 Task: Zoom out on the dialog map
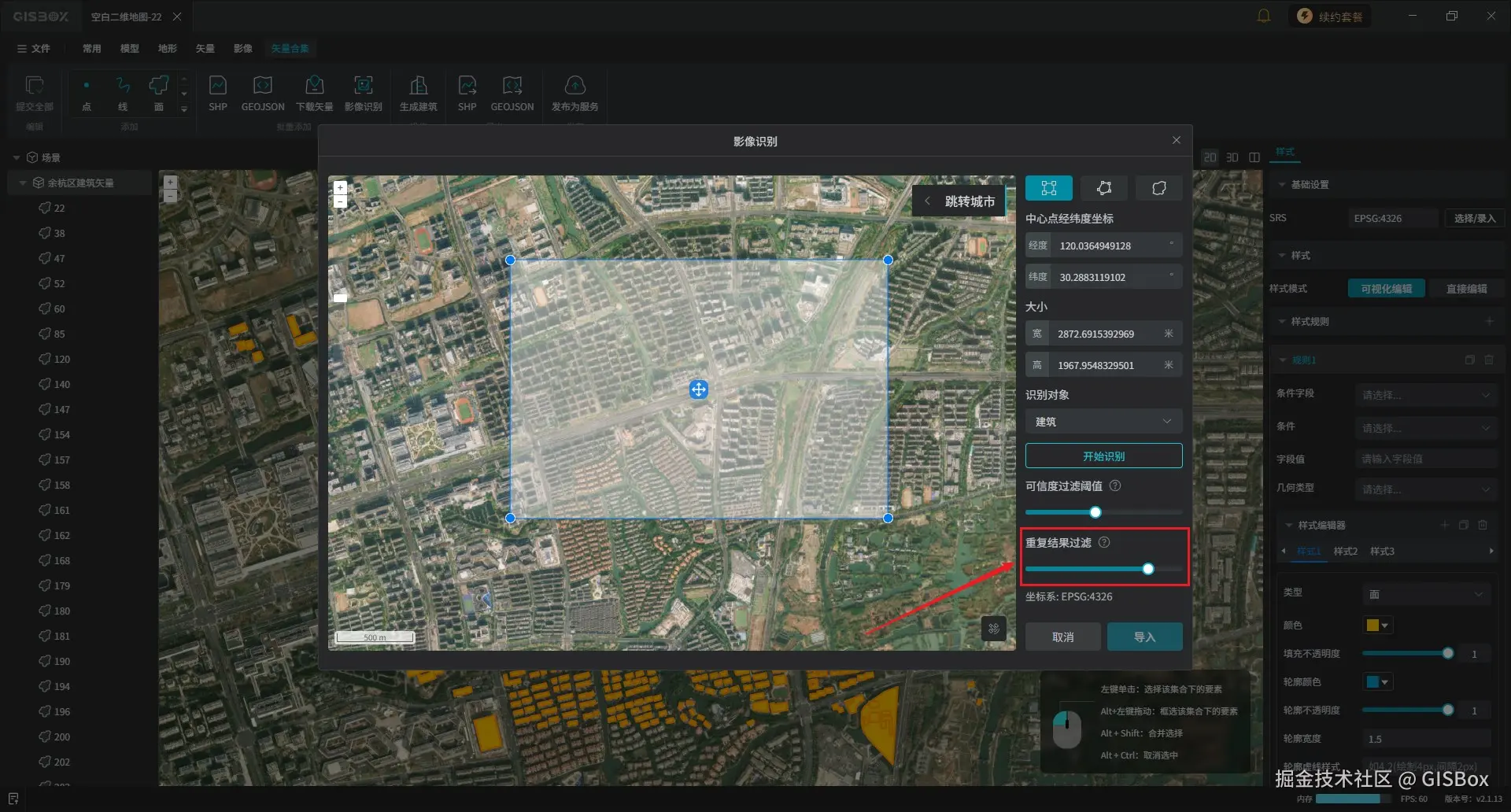[x=340, y=201]
